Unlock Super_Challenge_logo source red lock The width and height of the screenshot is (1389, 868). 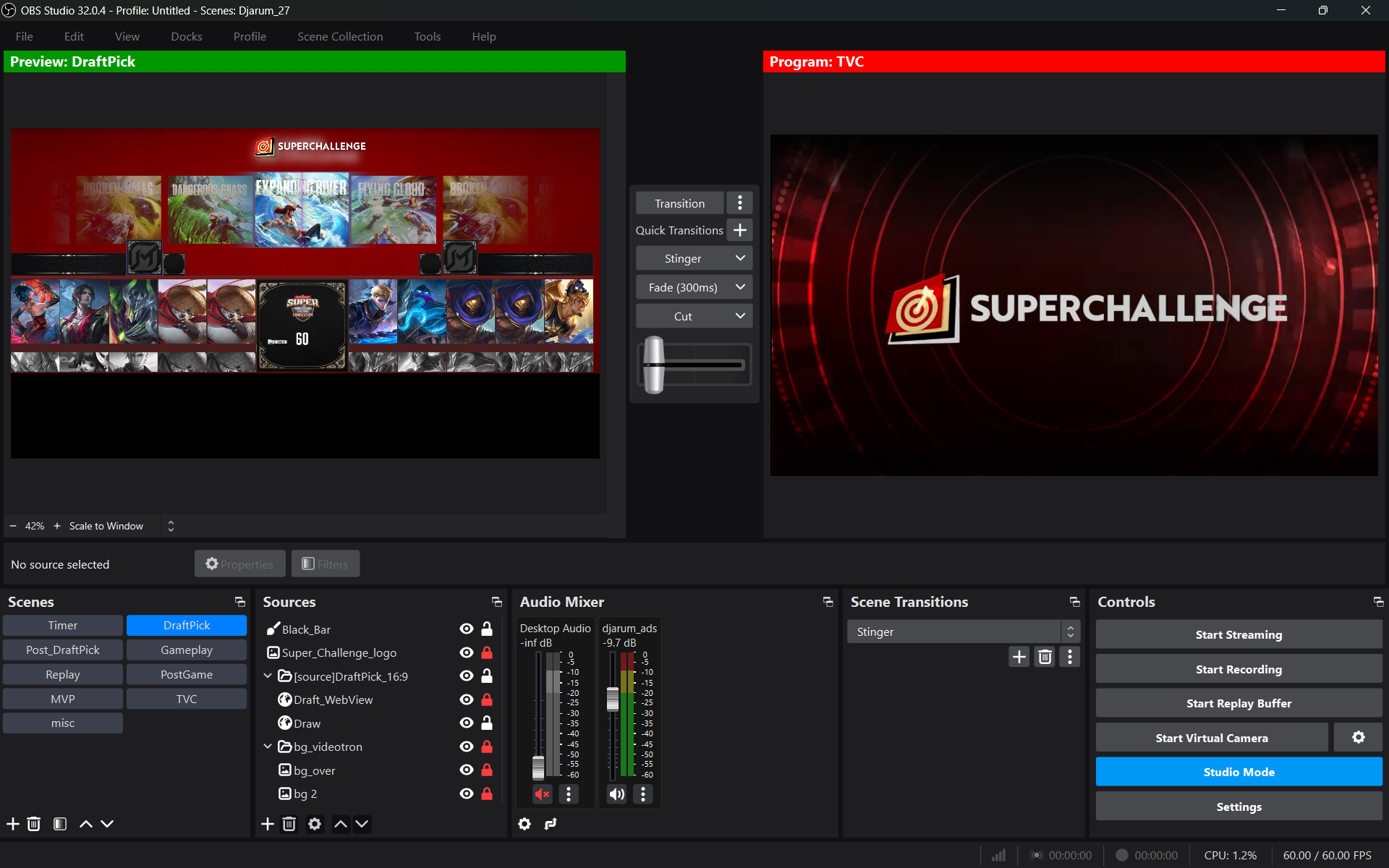pos(487,652)
